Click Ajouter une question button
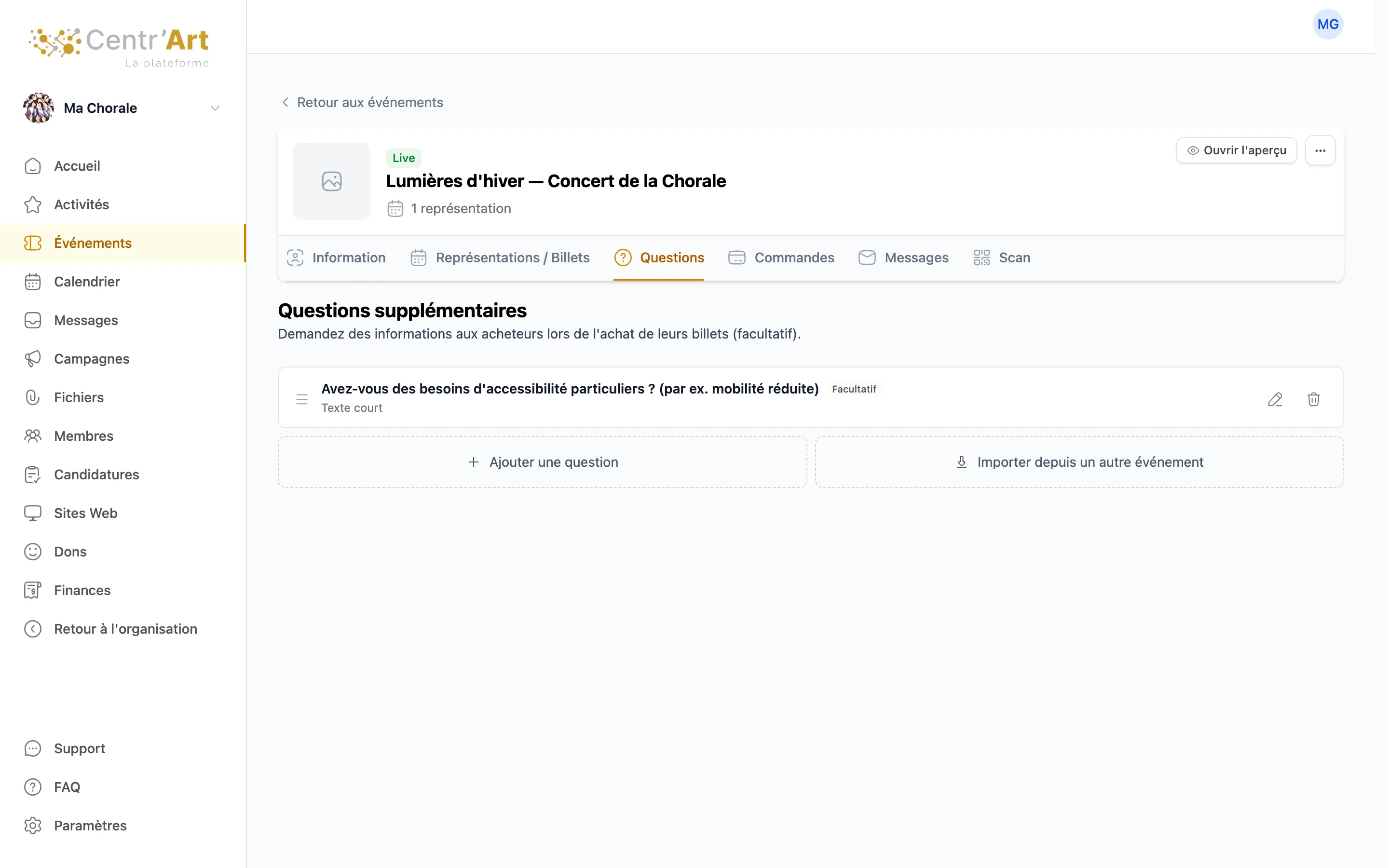This screenshot has height=868, width=1389. click(x=543, y=462)
